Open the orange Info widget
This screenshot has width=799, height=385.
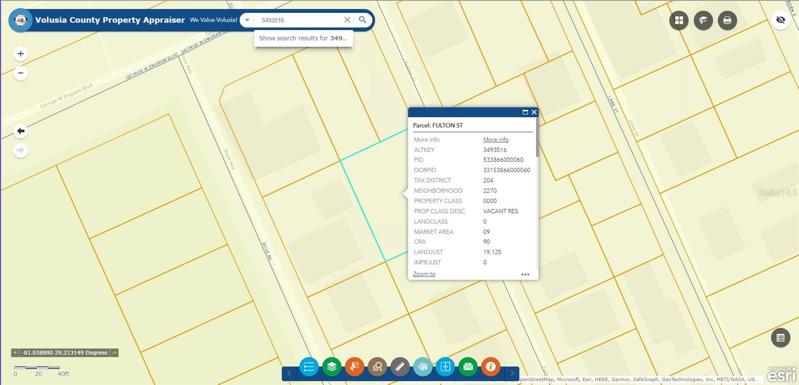point(491,366)
